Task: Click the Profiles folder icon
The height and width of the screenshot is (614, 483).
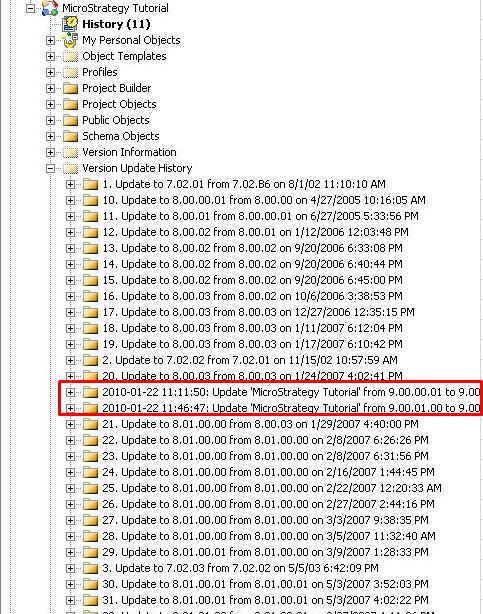Action: point(71,72)
